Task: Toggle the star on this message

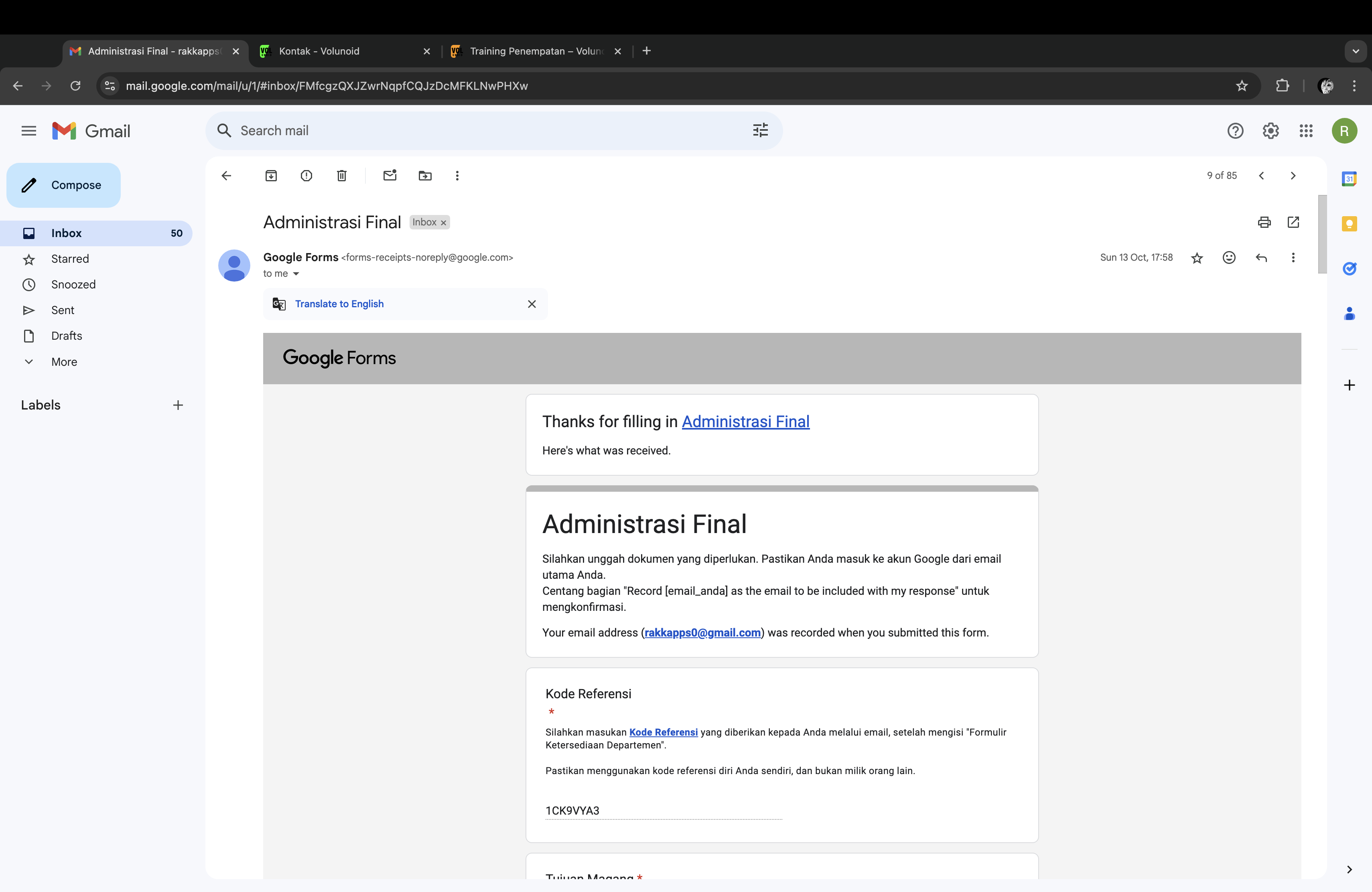Action: 1197,257
